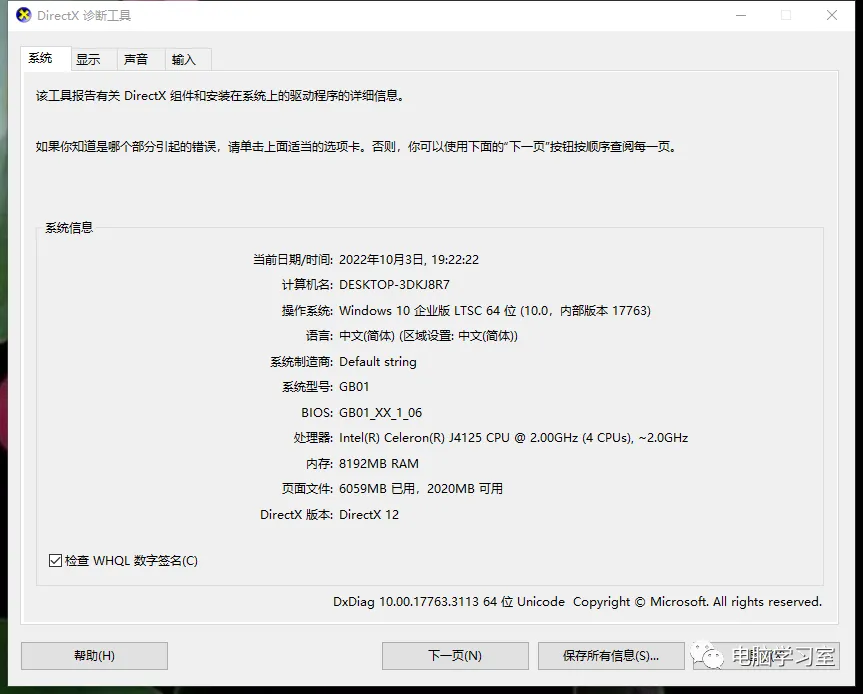Screen dimensions: 863x694
Task: Click the computer name DESKTOP-3DKJ8R7
Action: click(x=394, y=285)
